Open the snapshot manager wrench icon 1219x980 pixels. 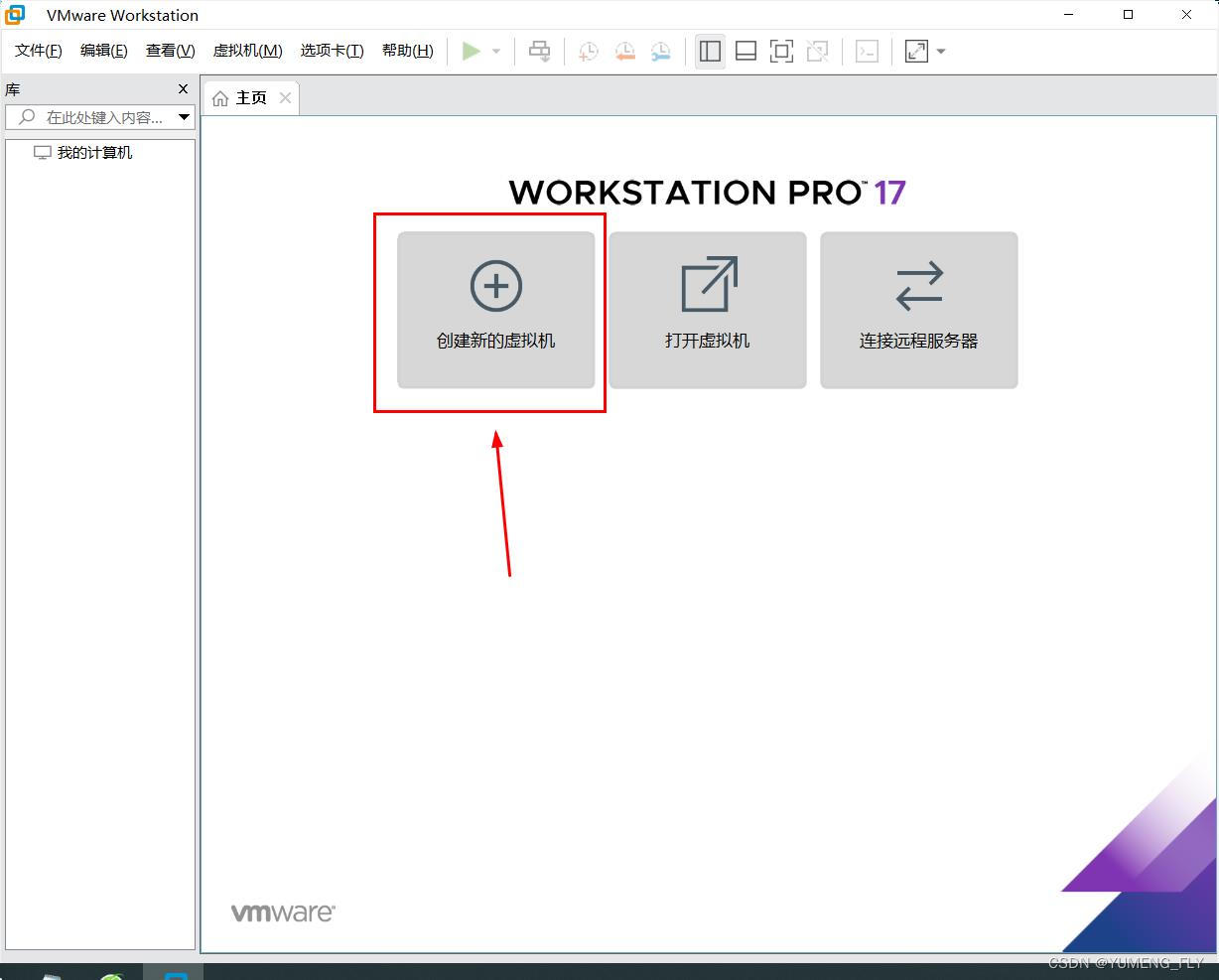pyautogui.click(x=661, y=51)
